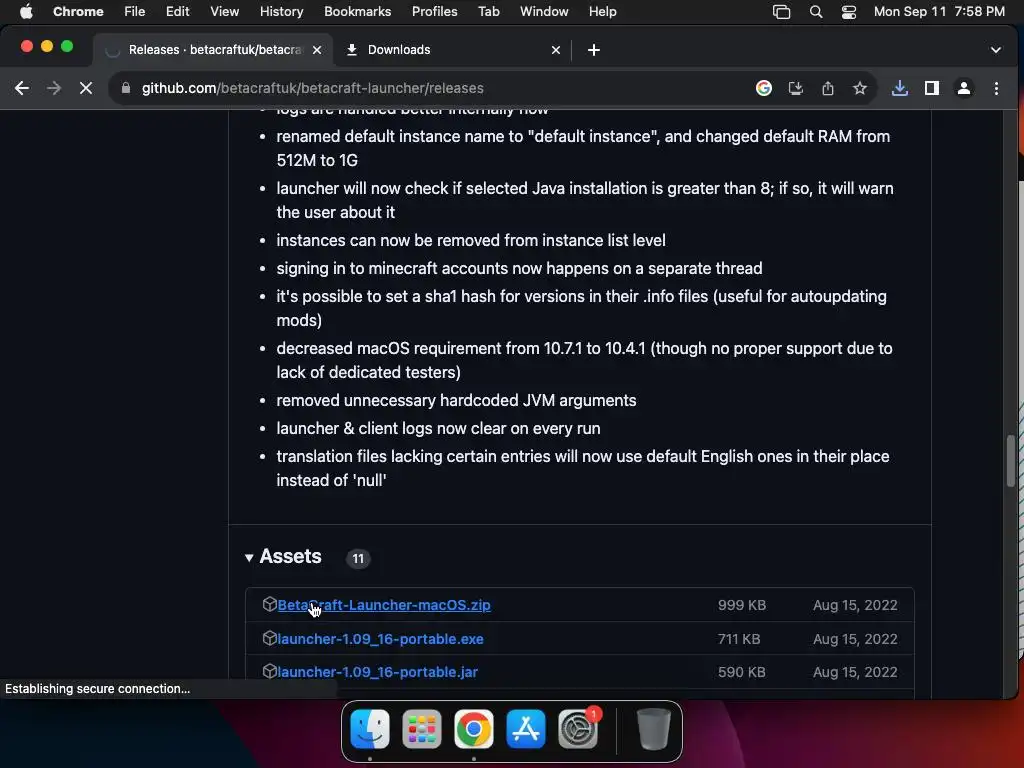Click "instances can now be removed" bullet
The image size is (1024, 768).
[x=471, y=240]
